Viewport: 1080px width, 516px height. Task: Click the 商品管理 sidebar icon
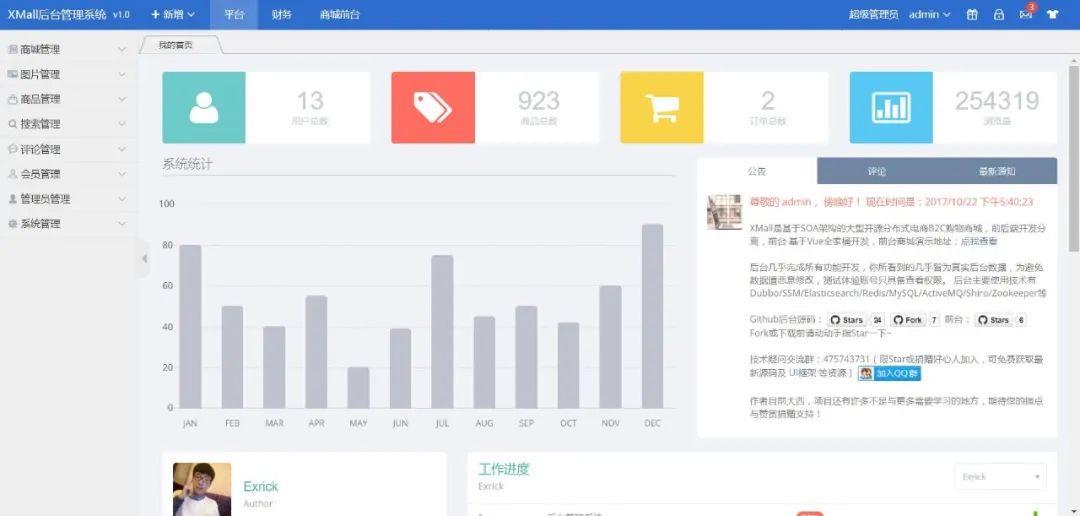click(12, 99)
